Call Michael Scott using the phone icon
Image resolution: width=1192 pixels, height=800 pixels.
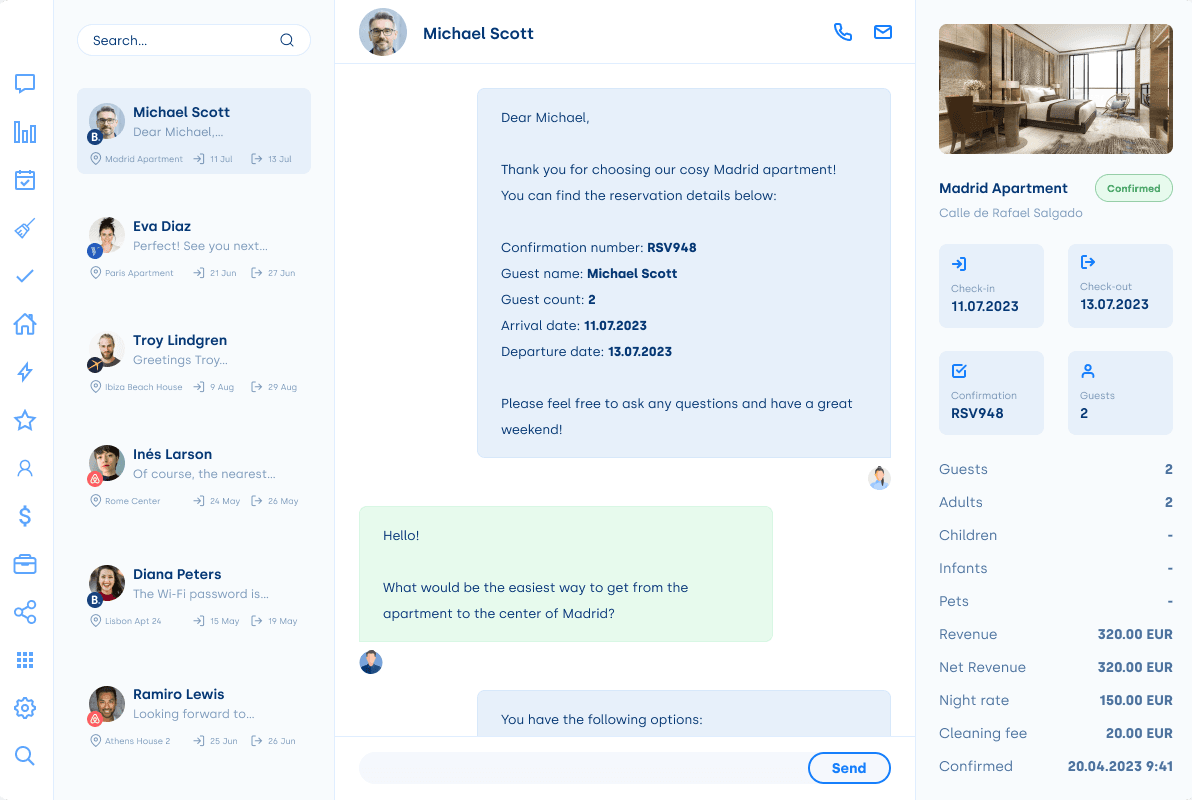pos(843,32)
